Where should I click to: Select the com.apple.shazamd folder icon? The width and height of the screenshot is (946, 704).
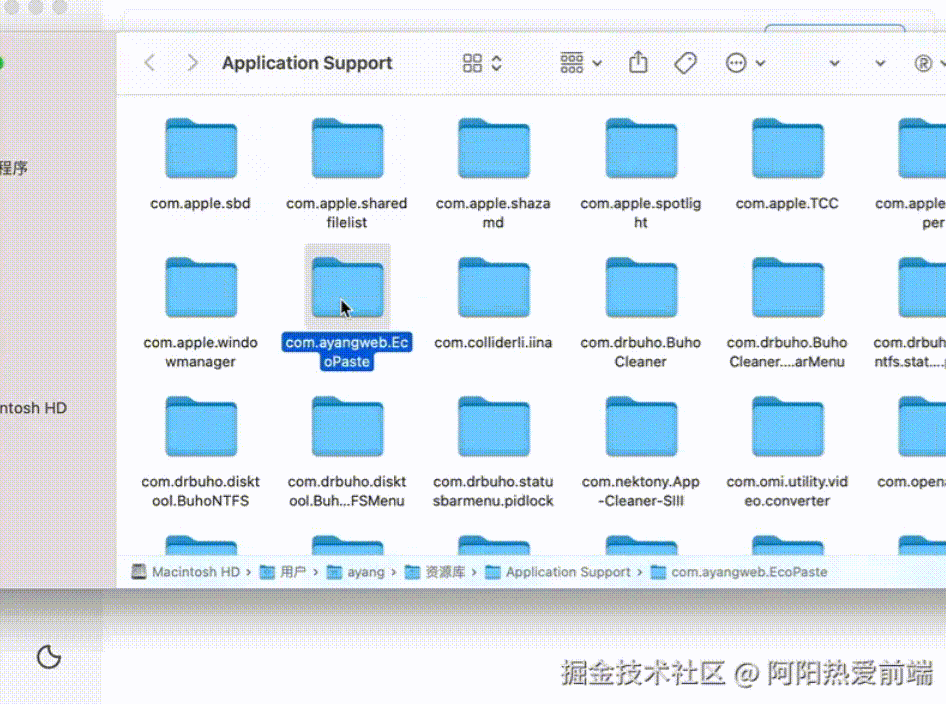(x=494, y=148)
